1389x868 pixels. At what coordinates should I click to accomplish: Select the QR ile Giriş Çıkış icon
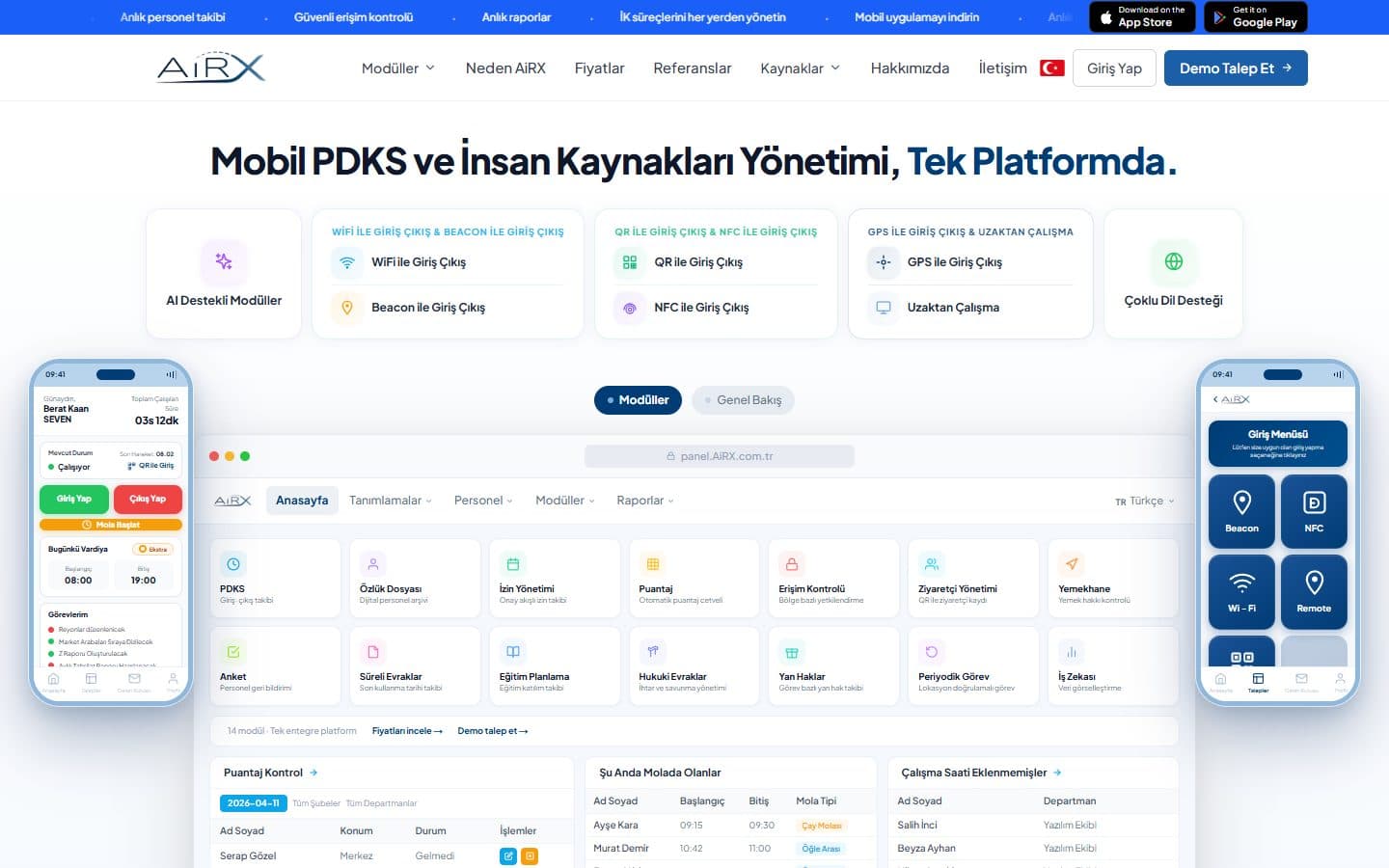click(x=630, y=262)
